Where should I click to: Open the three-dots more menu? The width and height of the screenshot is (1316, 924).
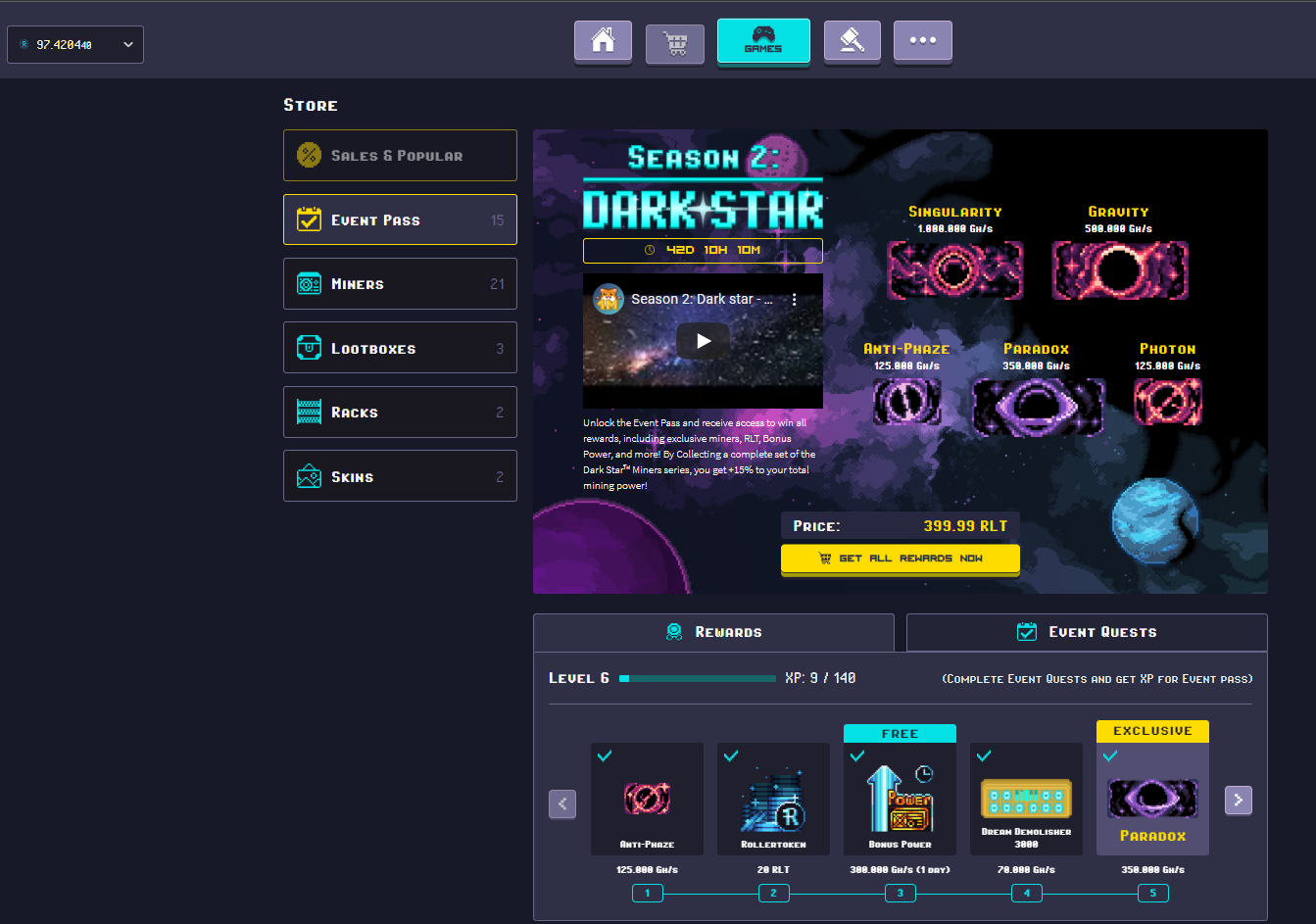pyautogui.click(x=922, y=41)
